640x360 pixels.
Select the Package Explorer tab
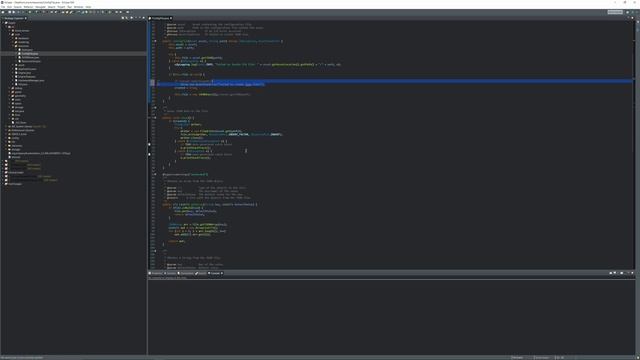click(x=14, y=18)
